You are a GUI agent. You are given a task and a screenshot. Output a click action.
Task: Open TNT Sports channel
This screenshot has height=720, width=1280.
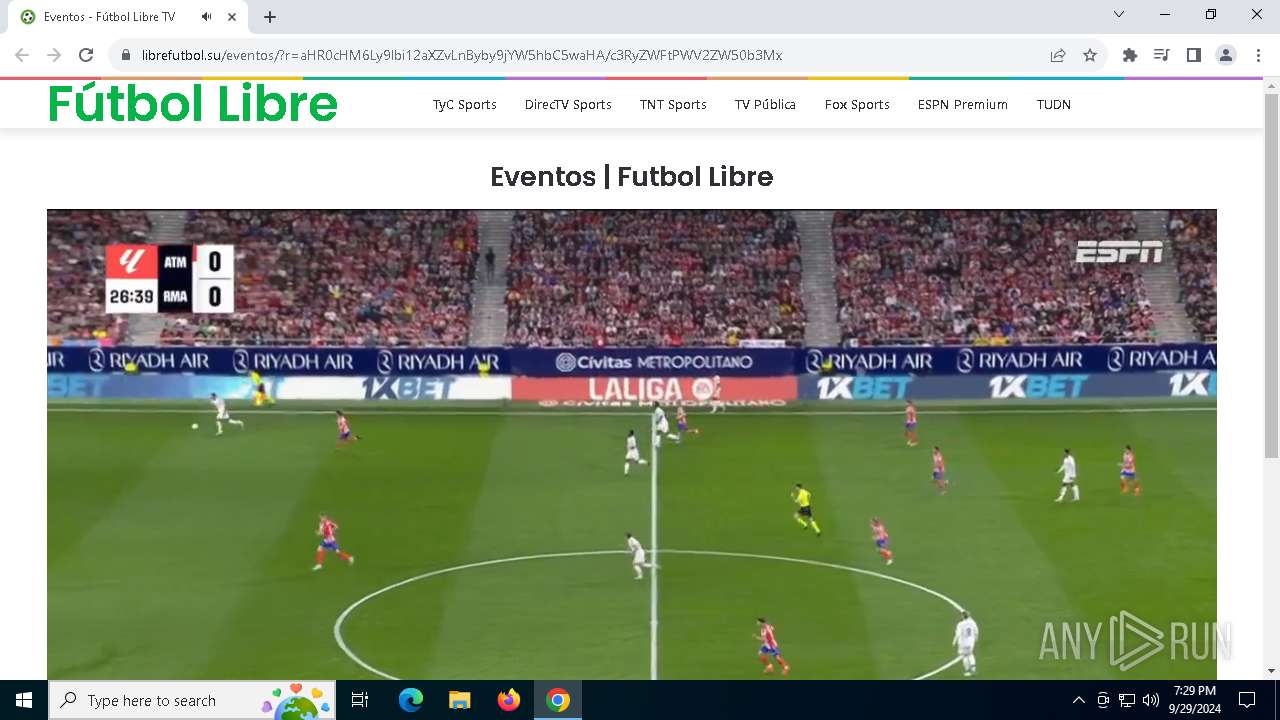coord(673,104)
